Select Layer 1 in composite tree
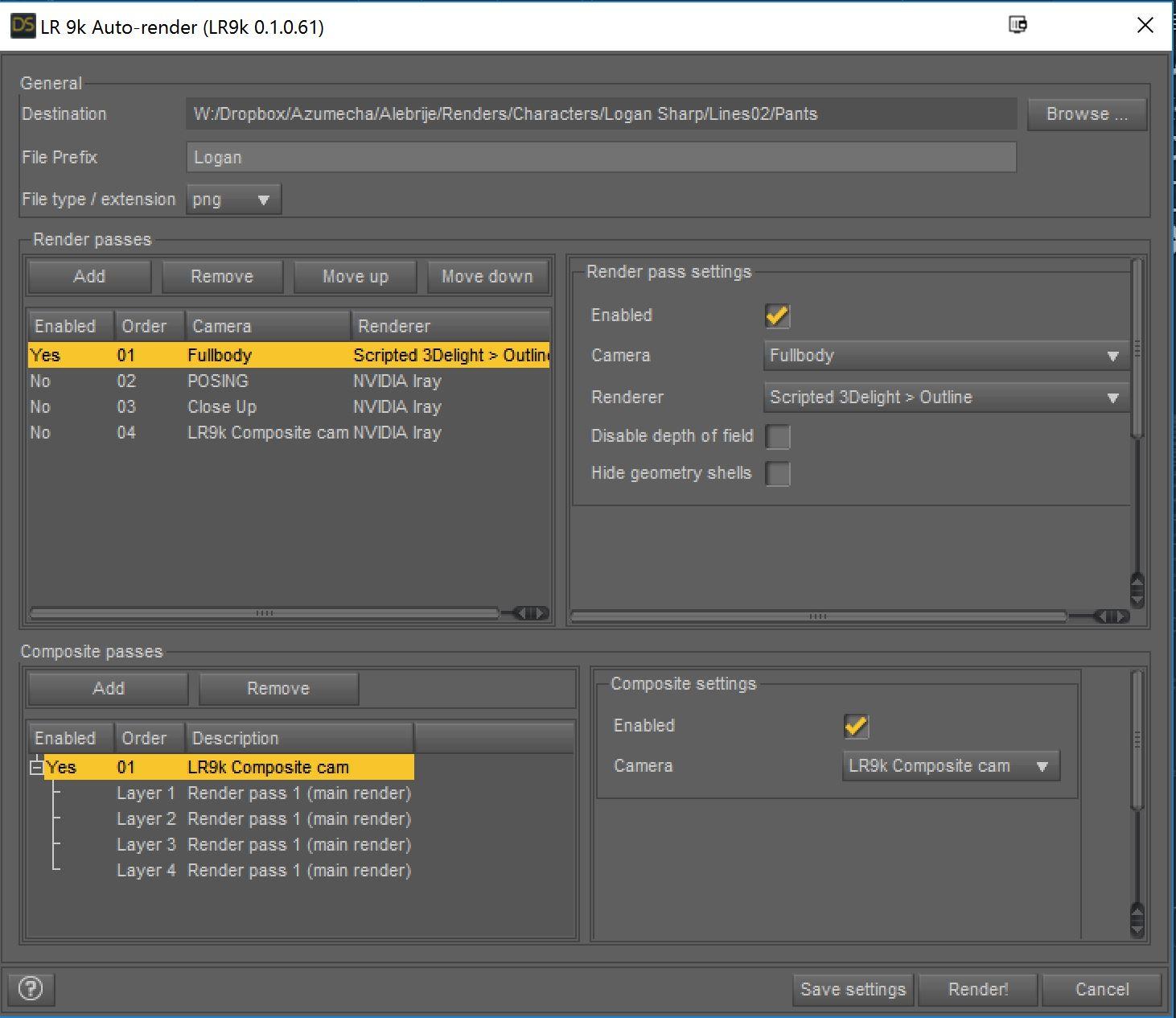The width and height of the screenshot is (1176, 1018). [x=264, y=793]
